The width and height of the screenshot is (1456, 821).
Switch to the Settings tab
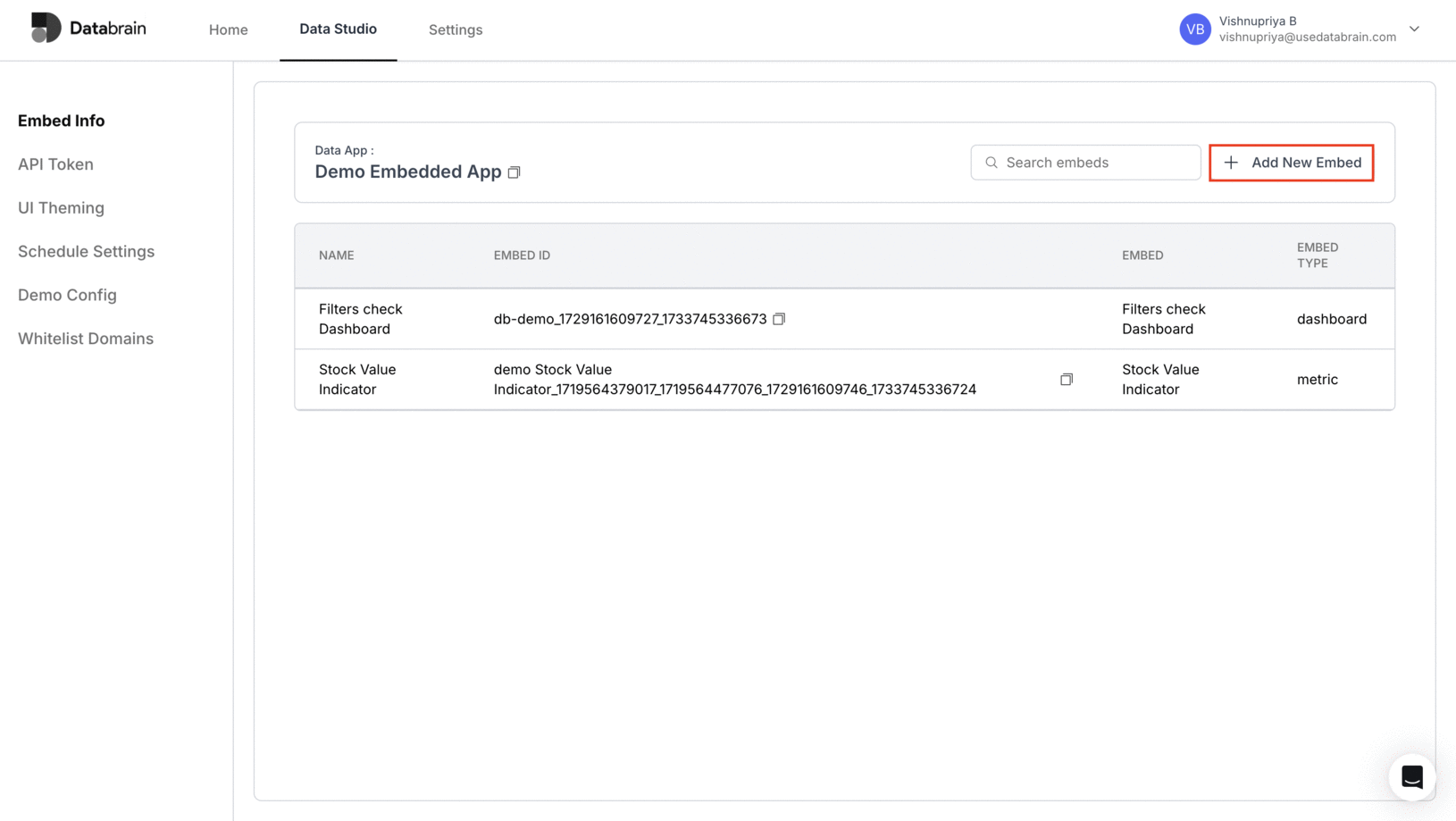(x=456, y=29)
